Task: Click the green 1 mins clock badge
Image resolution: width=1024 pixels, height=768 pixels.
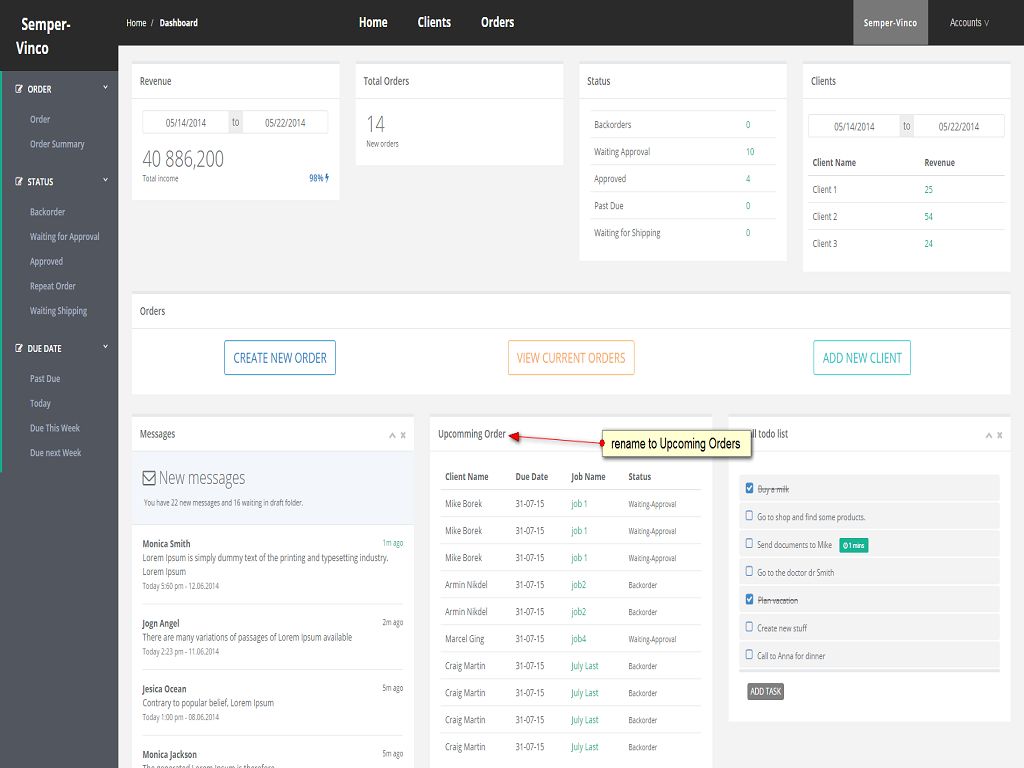Action: click(853, 545)
